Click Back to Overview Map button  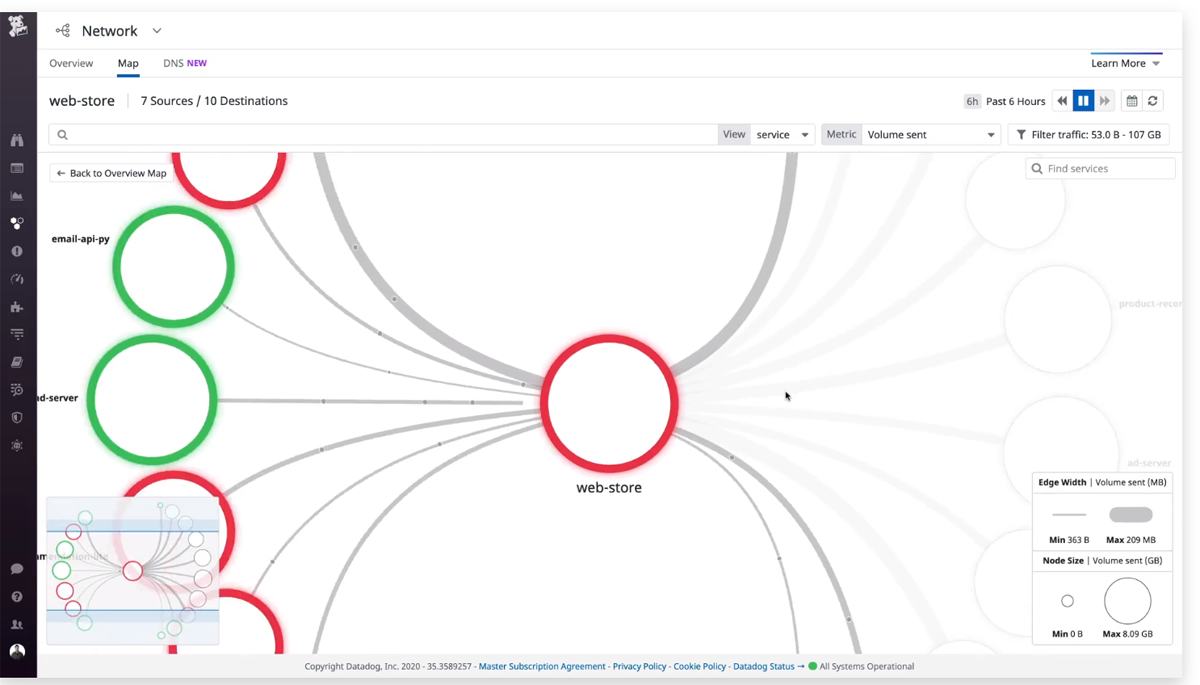point(111,173)
